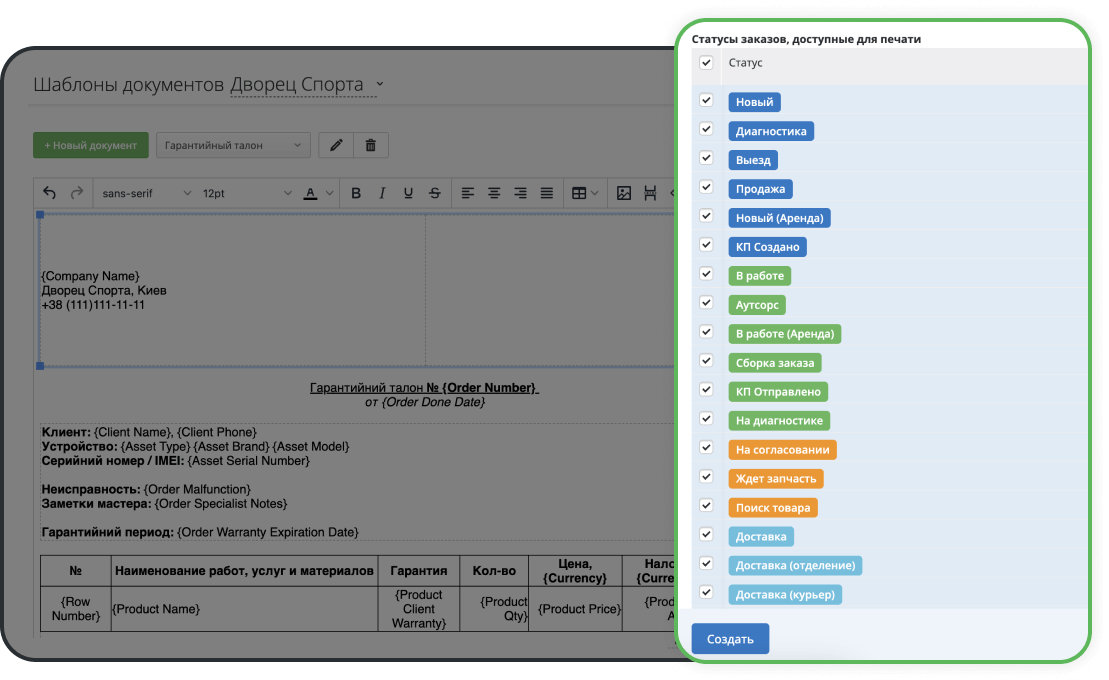Delete the template with trash icon
Viewport: 1109px width, 680px height.
(x=371, y=145)
